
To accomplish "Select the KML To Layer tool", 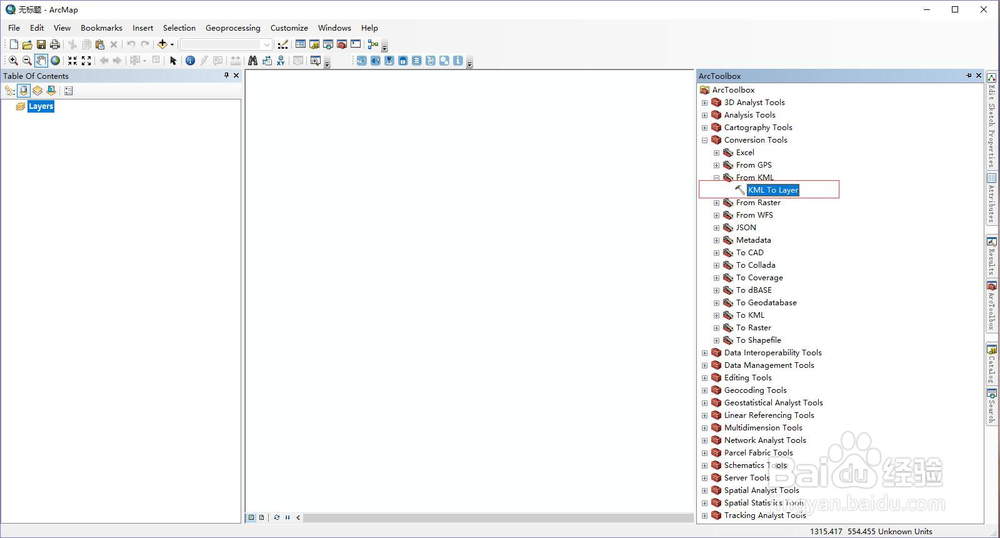I will click(773, 190).
